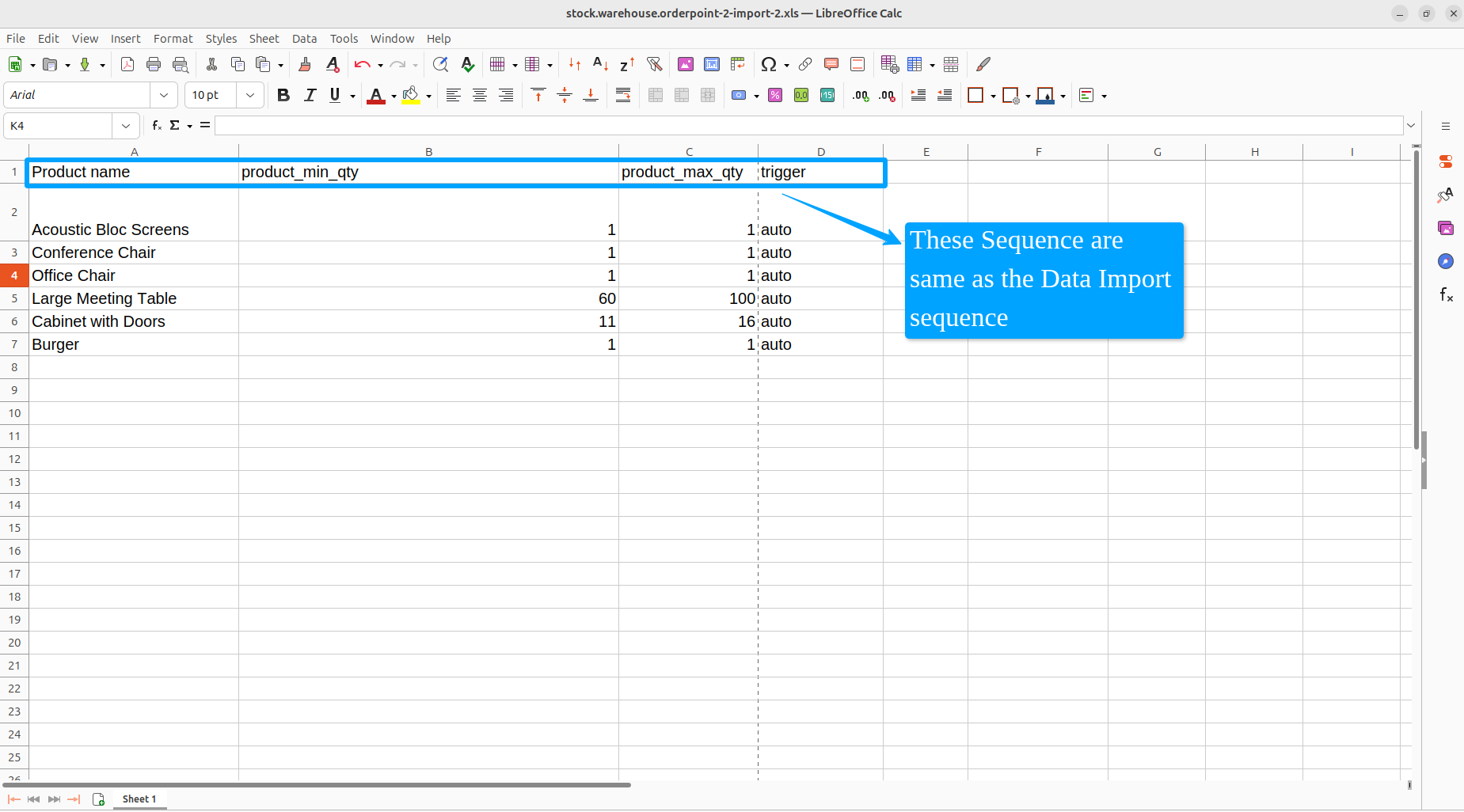Select the Large Meeting Table cell

pyautogui.click(x=134, y=298)
